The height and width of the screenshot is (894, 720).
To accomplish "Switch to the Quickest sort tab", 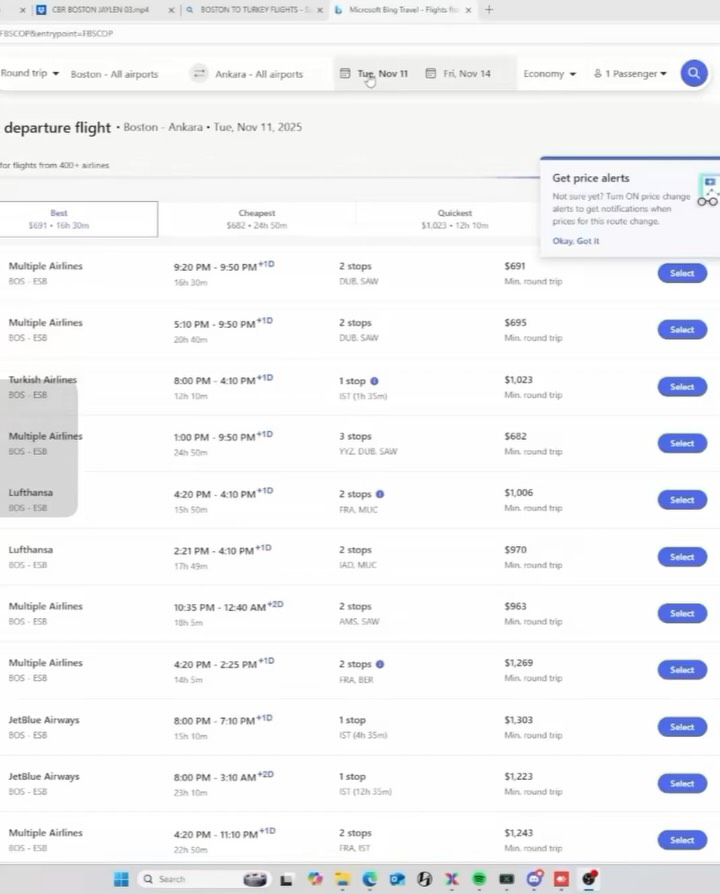I will pyautogui.click(x=455, y=219).
